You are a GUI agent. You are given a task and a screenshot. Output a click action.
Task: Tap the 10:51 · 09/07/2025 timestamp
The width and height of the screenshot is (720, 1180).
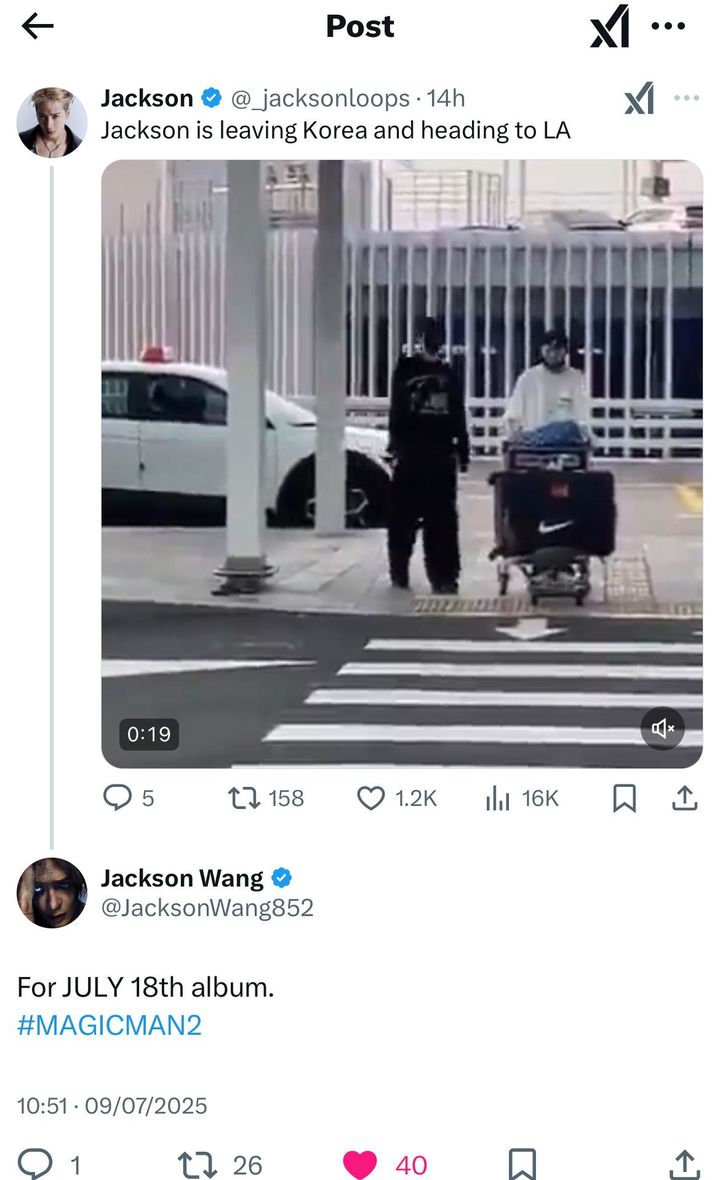pos(112,1105)
